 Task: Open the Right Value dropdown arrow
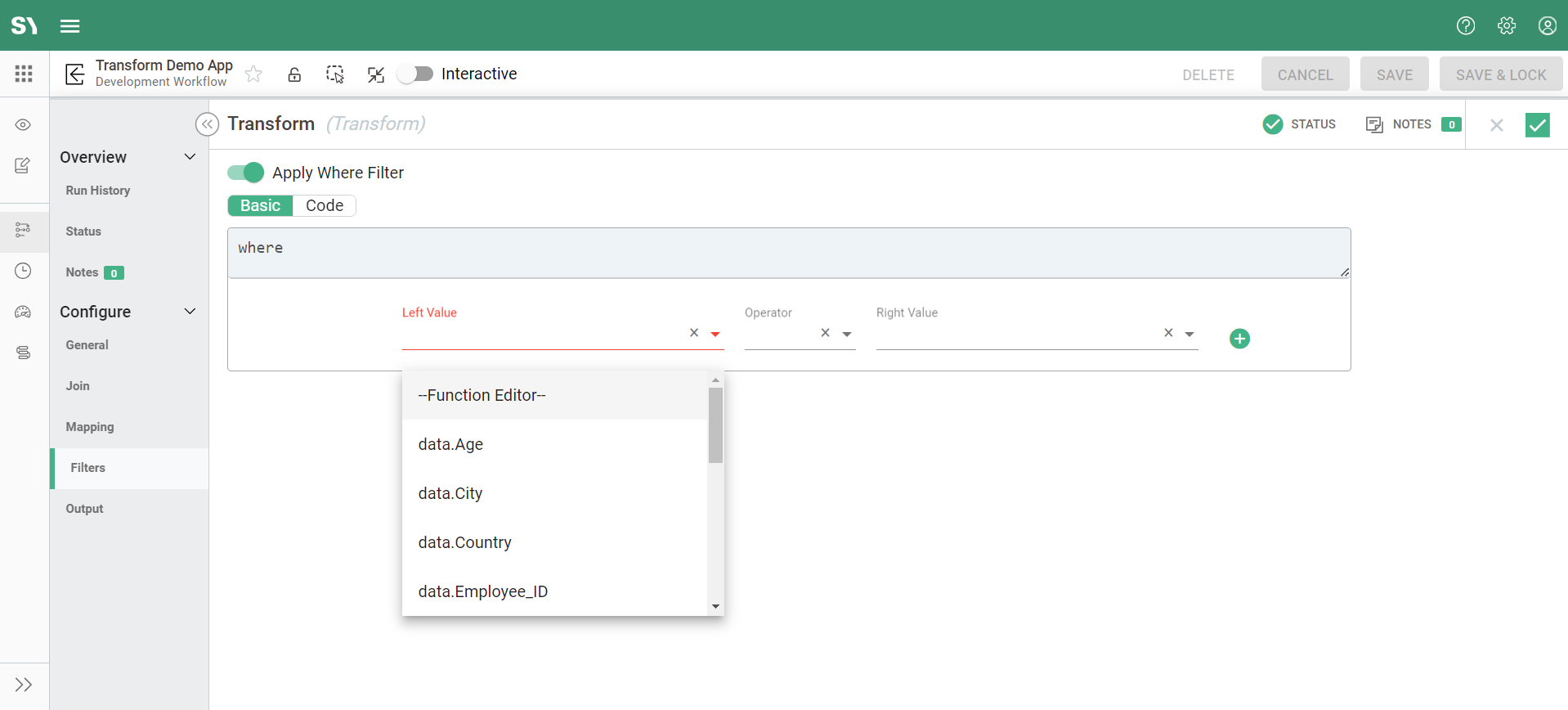[x=1189, y=334]
